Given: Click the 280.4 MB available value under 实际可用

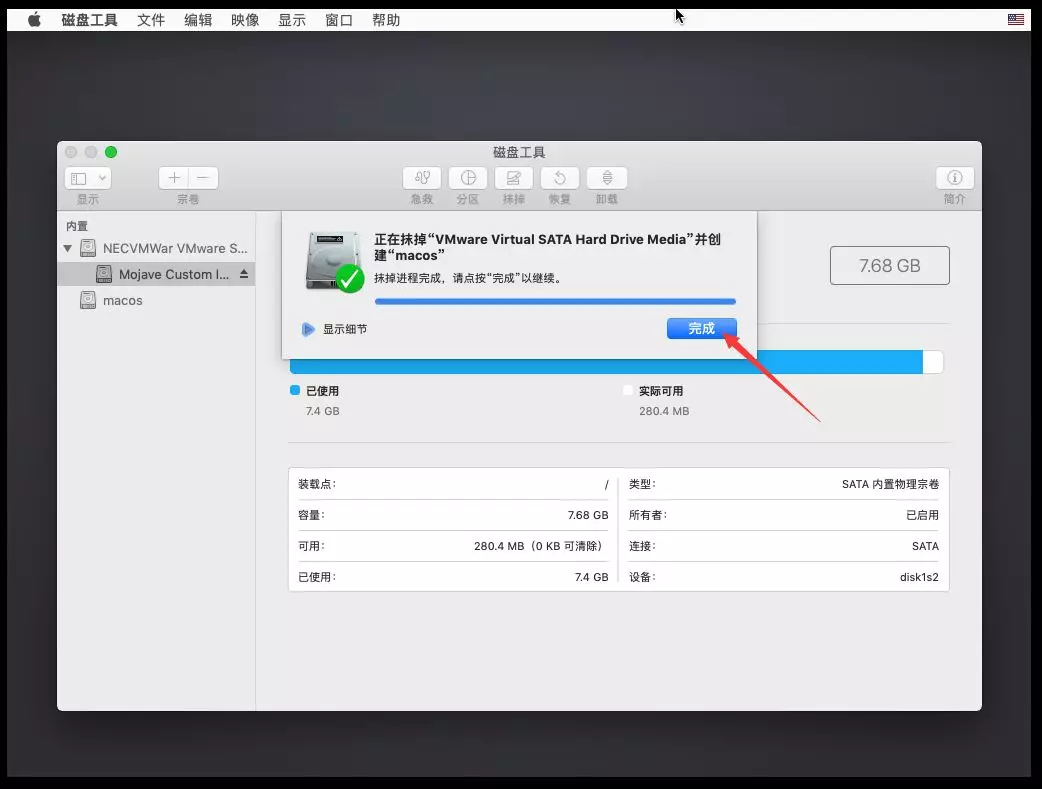Looking at the screenshot, I should pyautogui.click(x=664, y=411).
